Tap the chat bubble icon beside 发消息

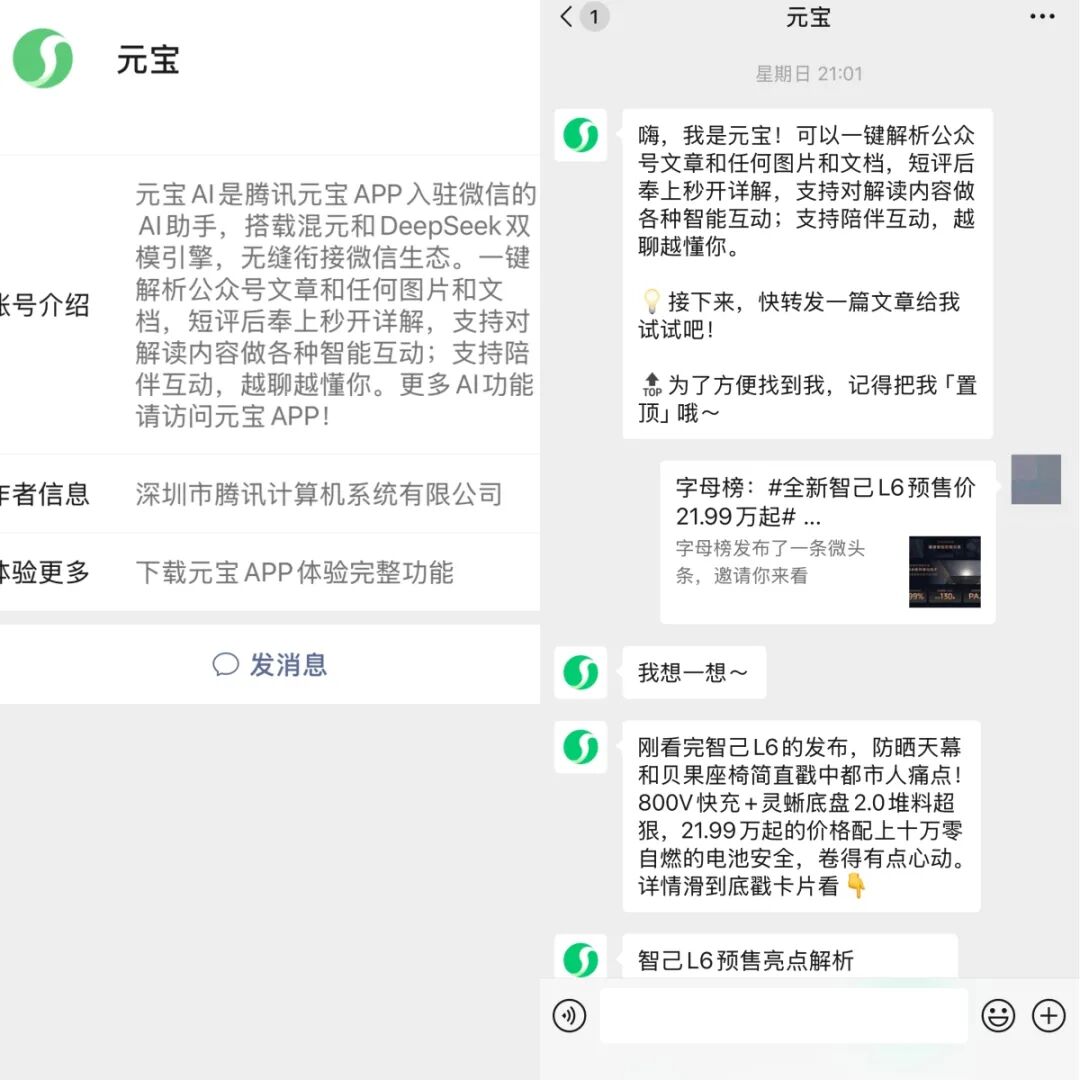[x=225, y=665]
